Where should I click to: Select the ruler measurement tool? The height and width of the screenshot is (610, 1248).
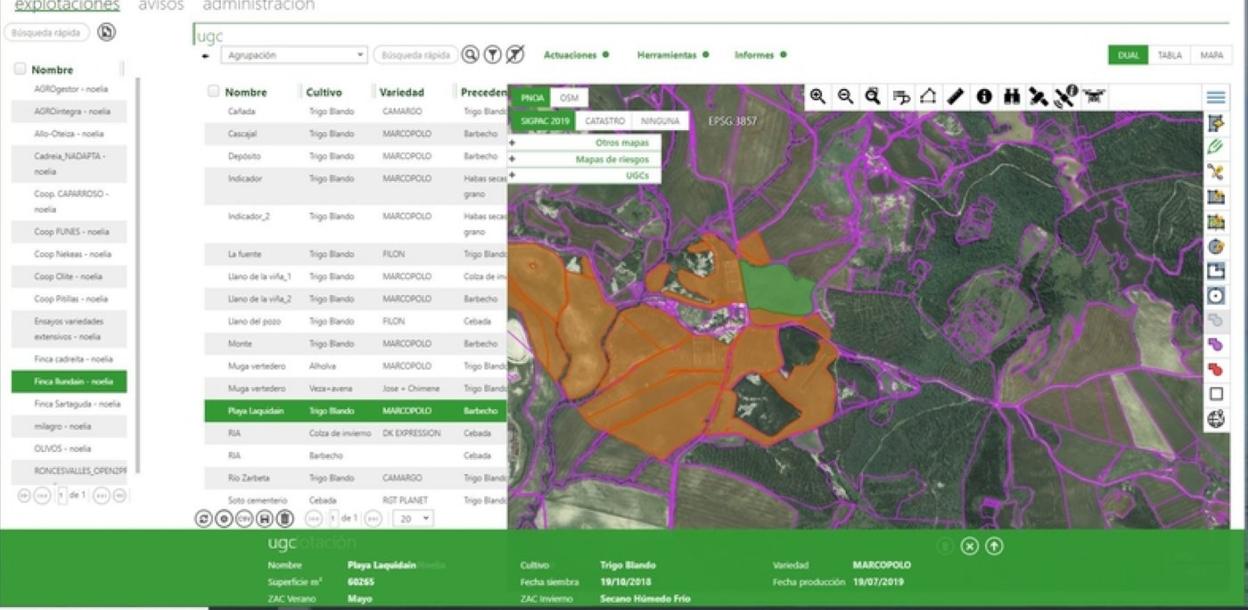pyautogui.click(x=954, y=96)
